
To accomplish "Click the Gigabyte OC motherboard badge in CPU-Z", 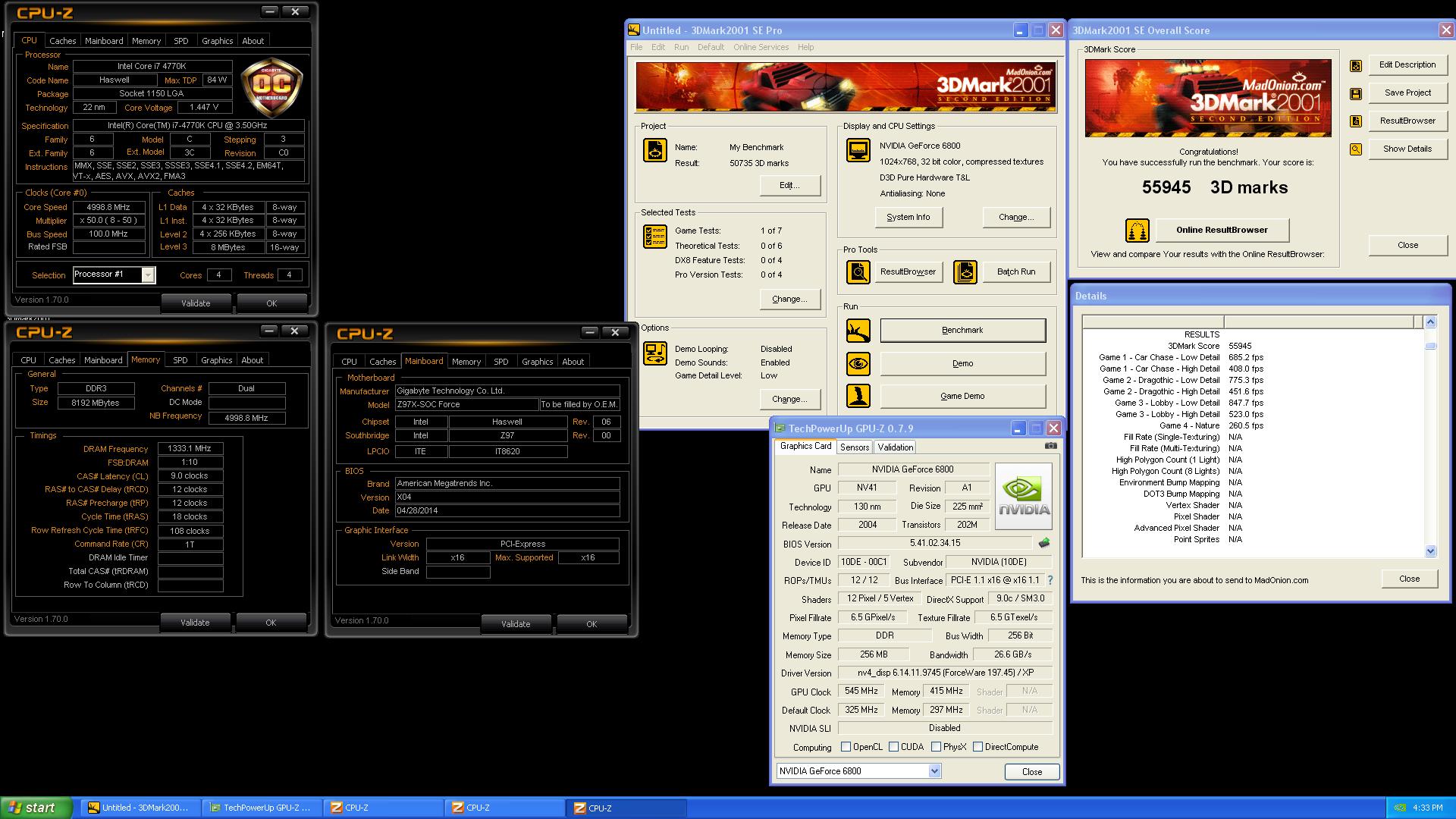I will [x=271, y=86].
